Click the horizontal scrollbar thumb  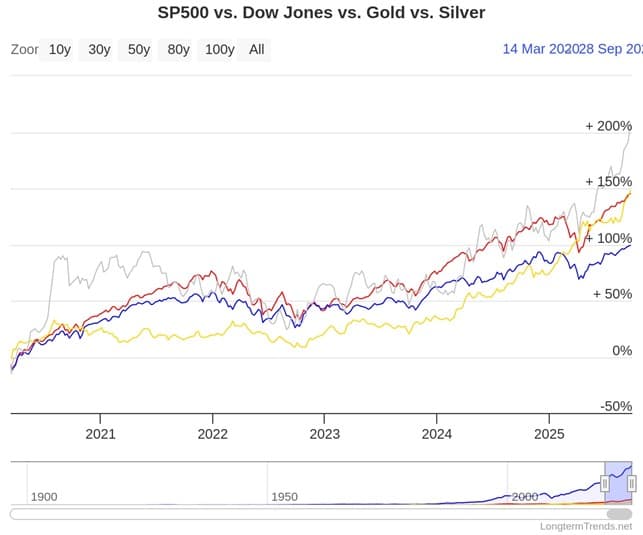pos(619,514)
